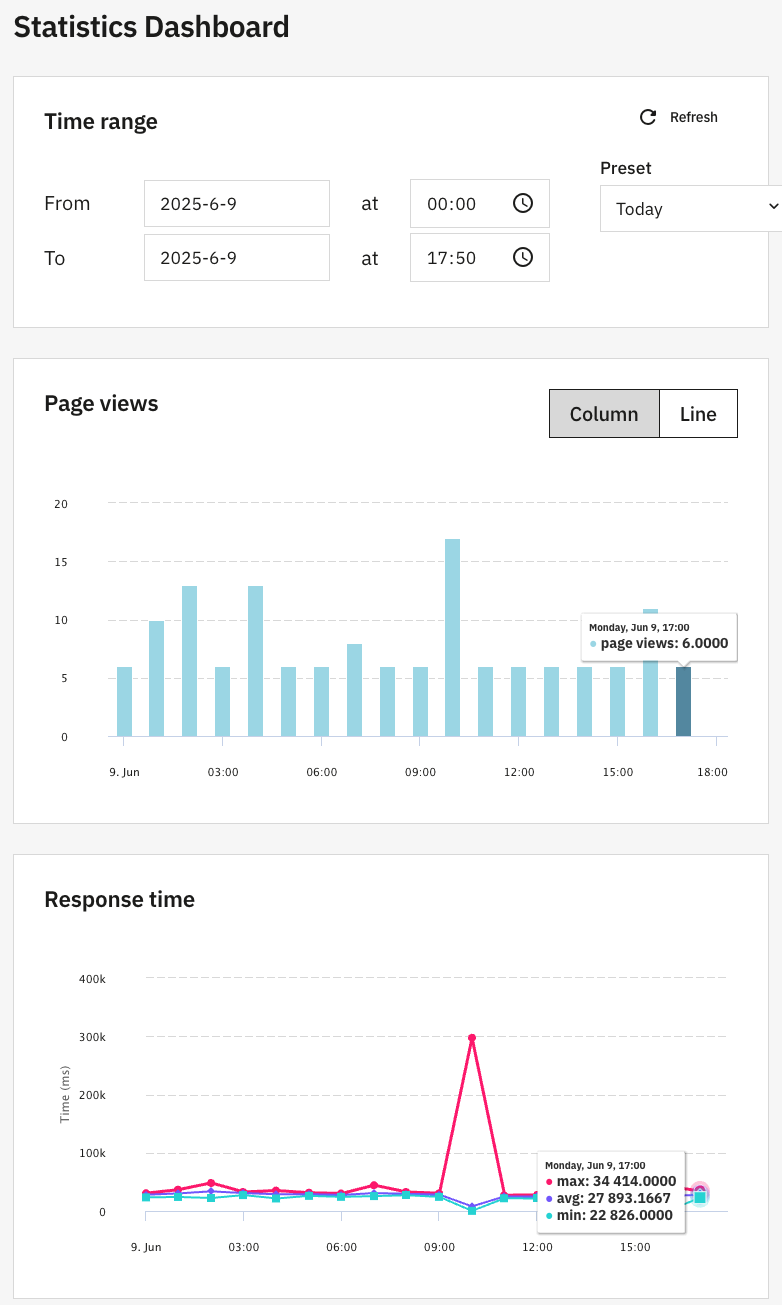Click the To date field 2025-6-9
The height and width of the screenshot is (1305, 782).
237,258
